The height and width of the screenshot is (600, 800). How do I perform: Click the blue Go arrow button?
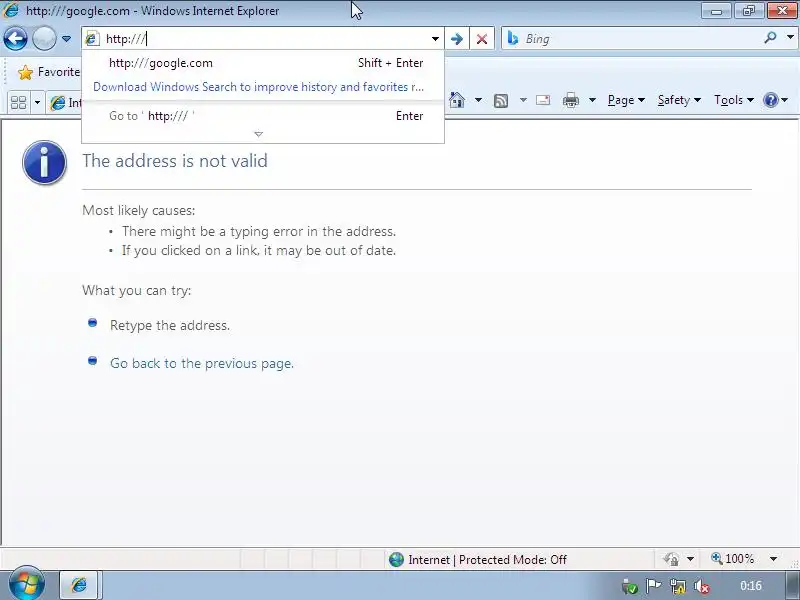pyautogui.click(x=457, y=39)
